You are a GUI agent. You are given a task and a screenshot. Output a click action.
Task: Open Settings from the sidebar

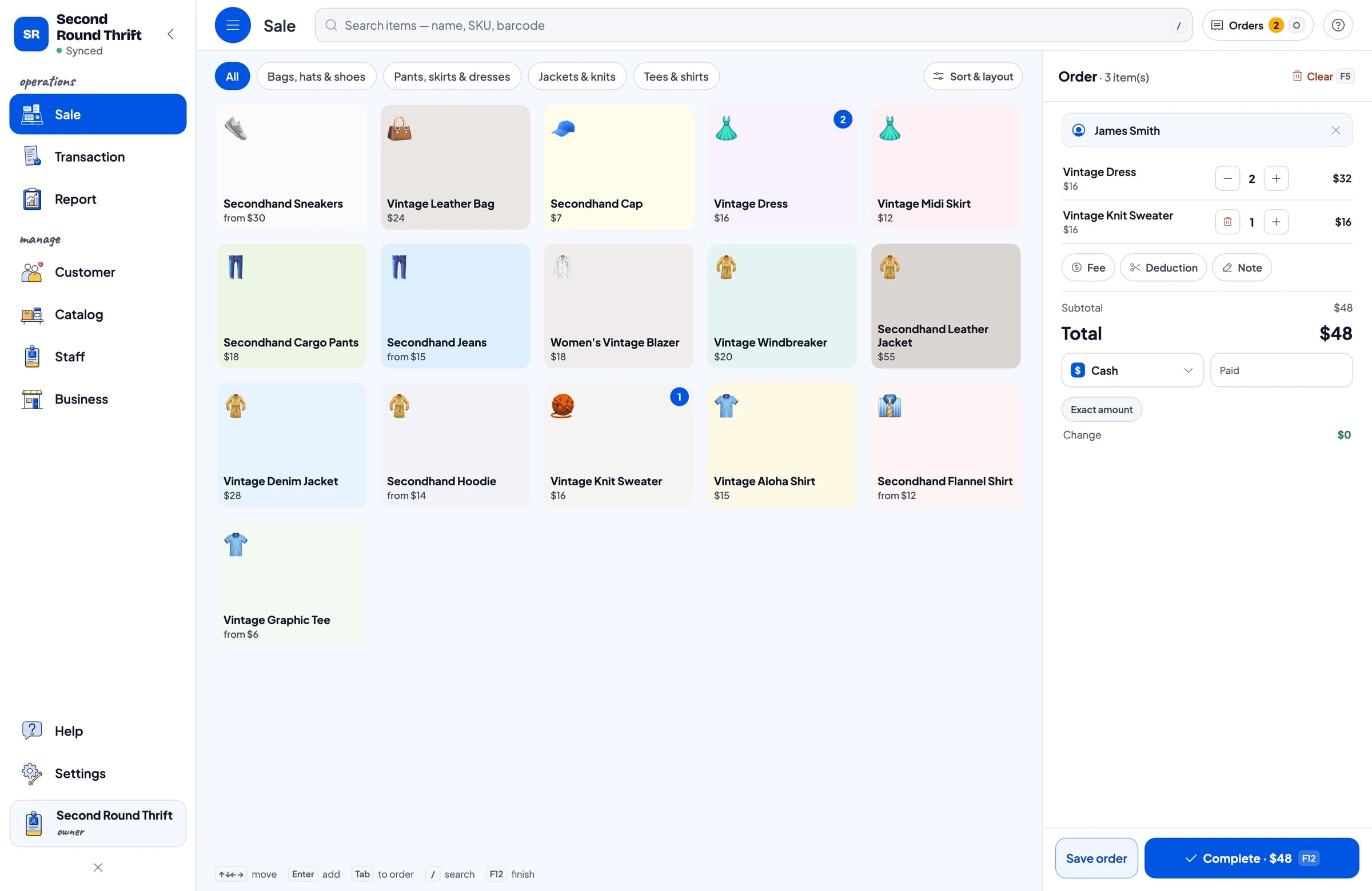[98, 773]
